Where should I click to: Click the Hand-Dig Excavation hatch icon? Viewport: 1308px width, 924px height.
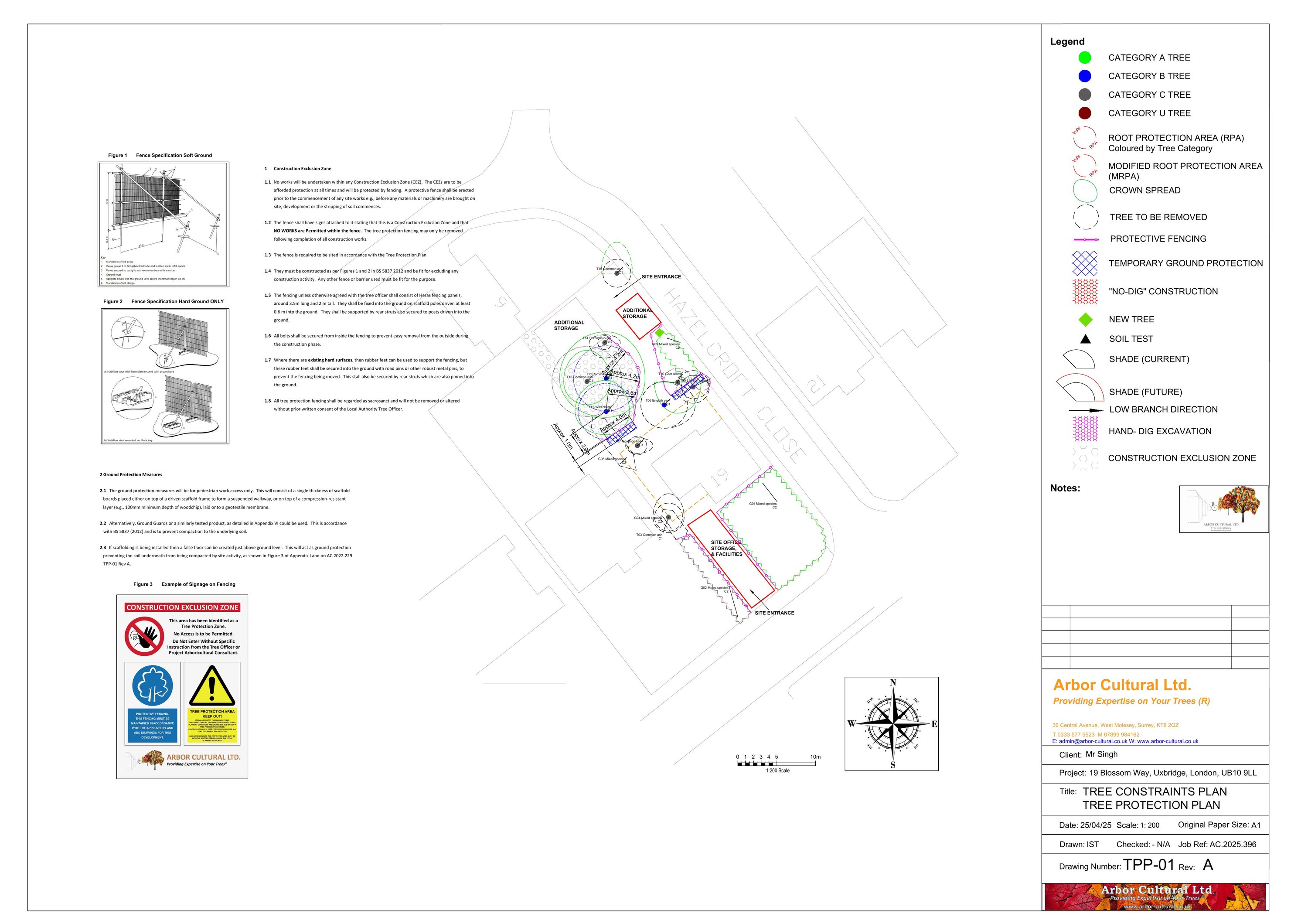tap(1085, 429)
